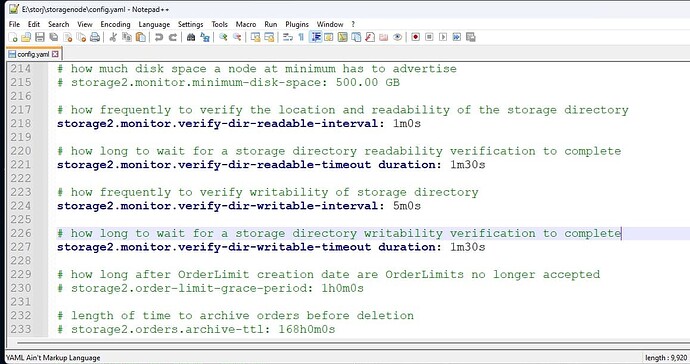Open the Search menu
The height and width of the screenshot is (364, 690).
pyautogui.click(x=59, y=24)
